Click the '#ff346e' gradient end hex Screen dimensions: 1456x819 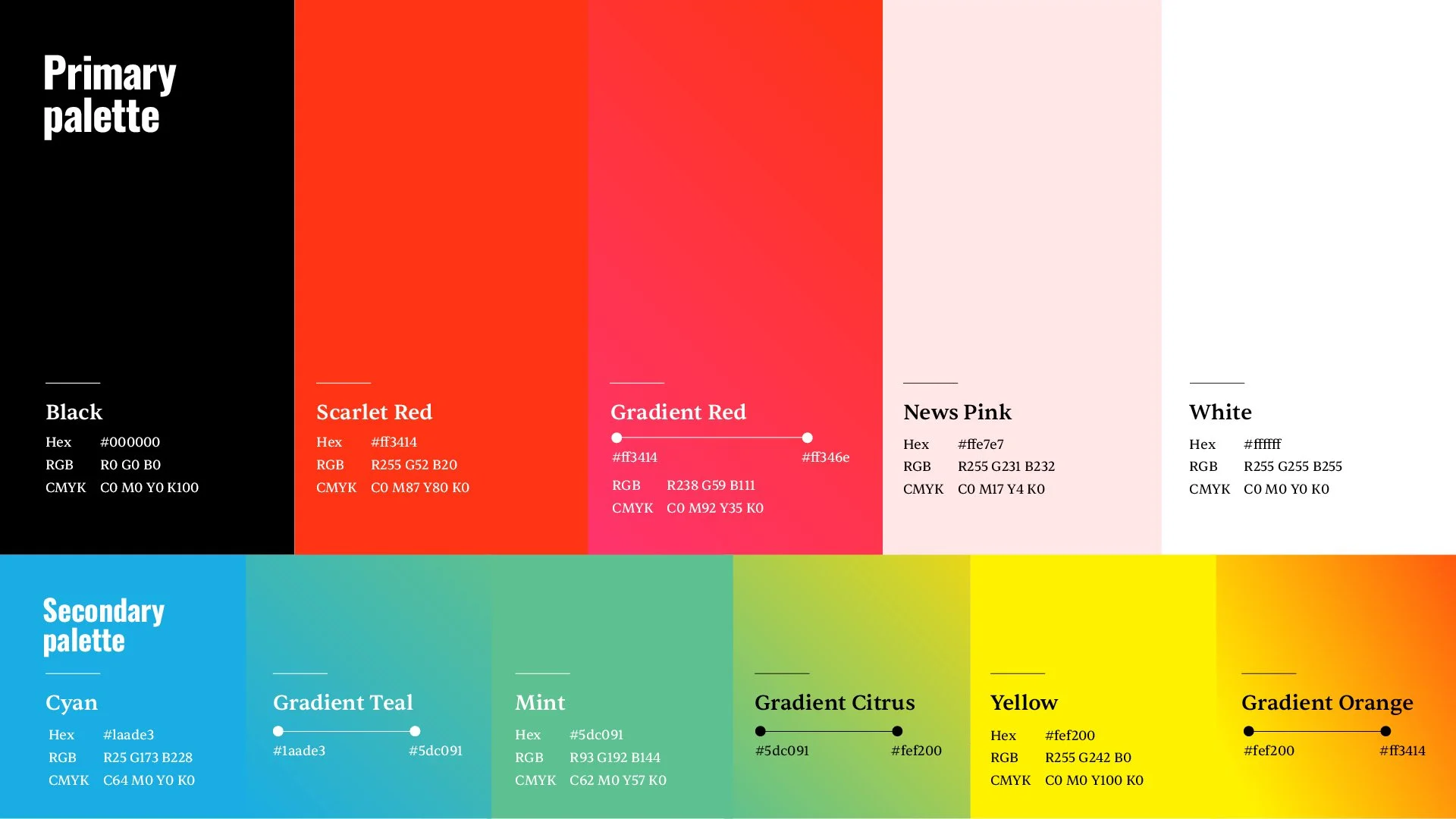(825, 457)
